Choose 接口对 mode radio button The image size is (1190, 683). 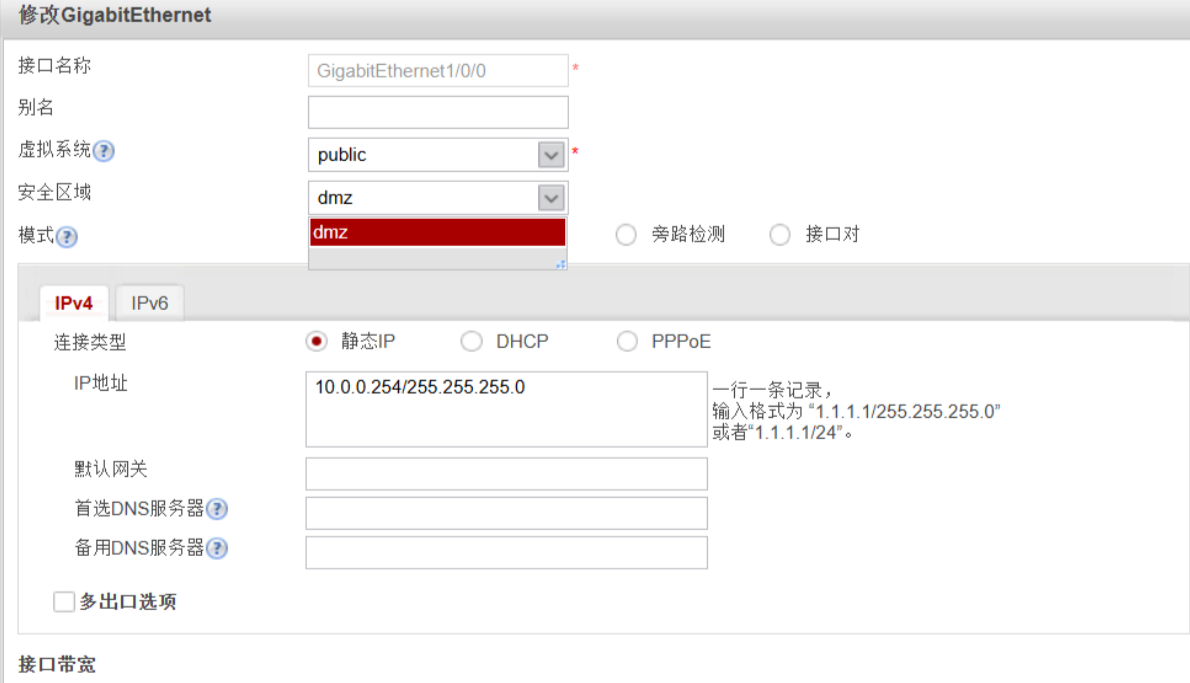pyautogui.click(x=779, y=234)
